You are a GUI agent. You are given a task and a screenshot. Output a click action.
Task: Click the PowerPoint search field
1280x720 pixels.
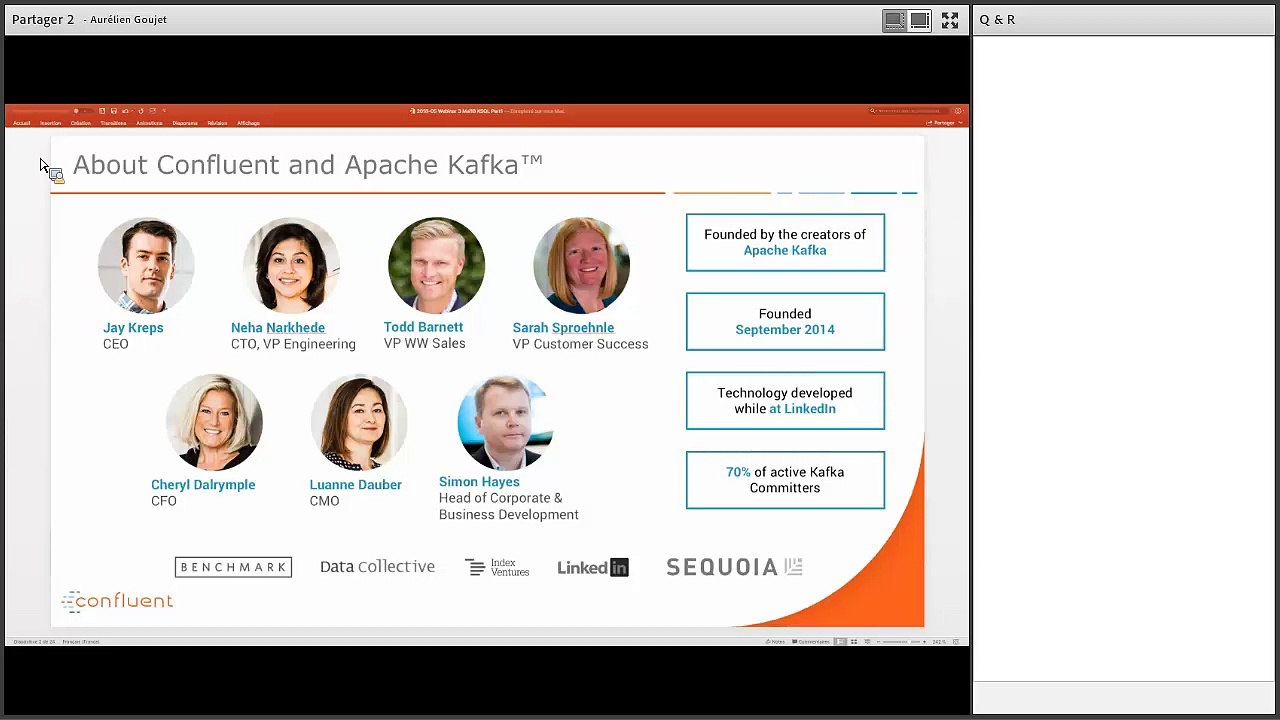click(x=907, y=111)
